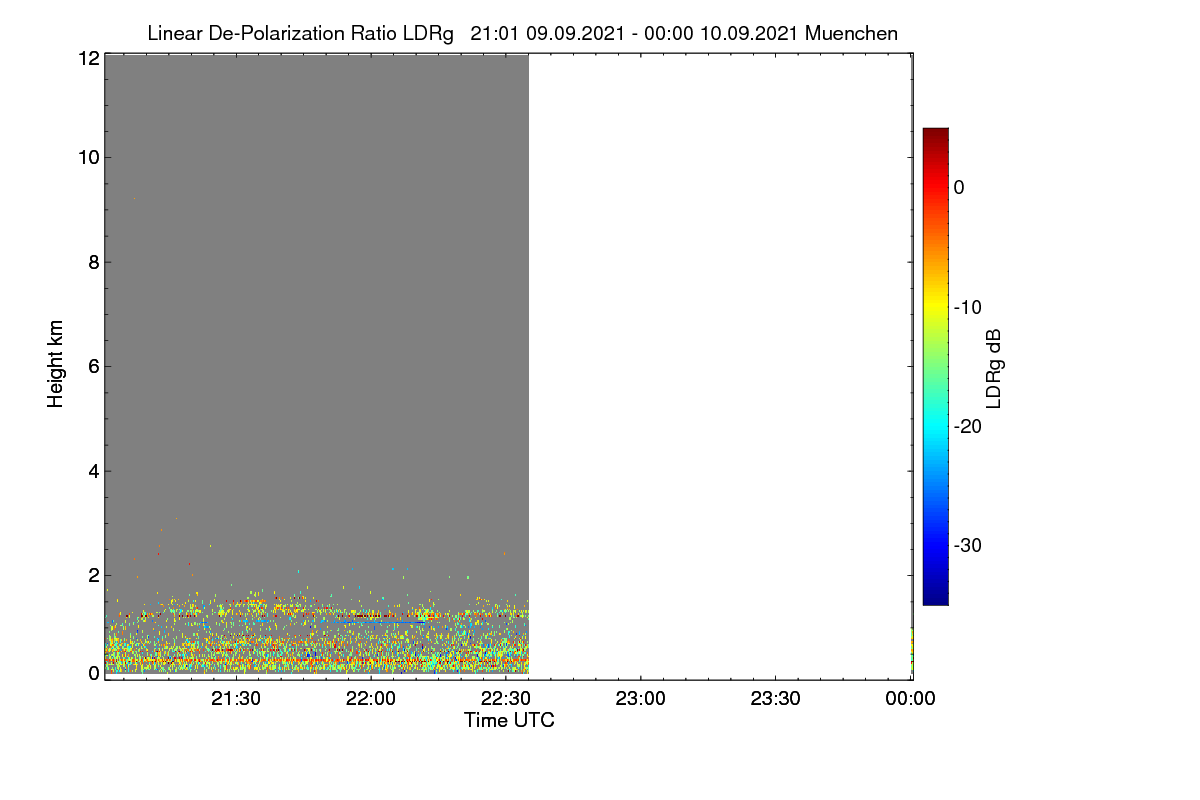The height and width of the screenshot is (800, 1200).
Task: Click the '22:00' time axis label
Action: 371,699
